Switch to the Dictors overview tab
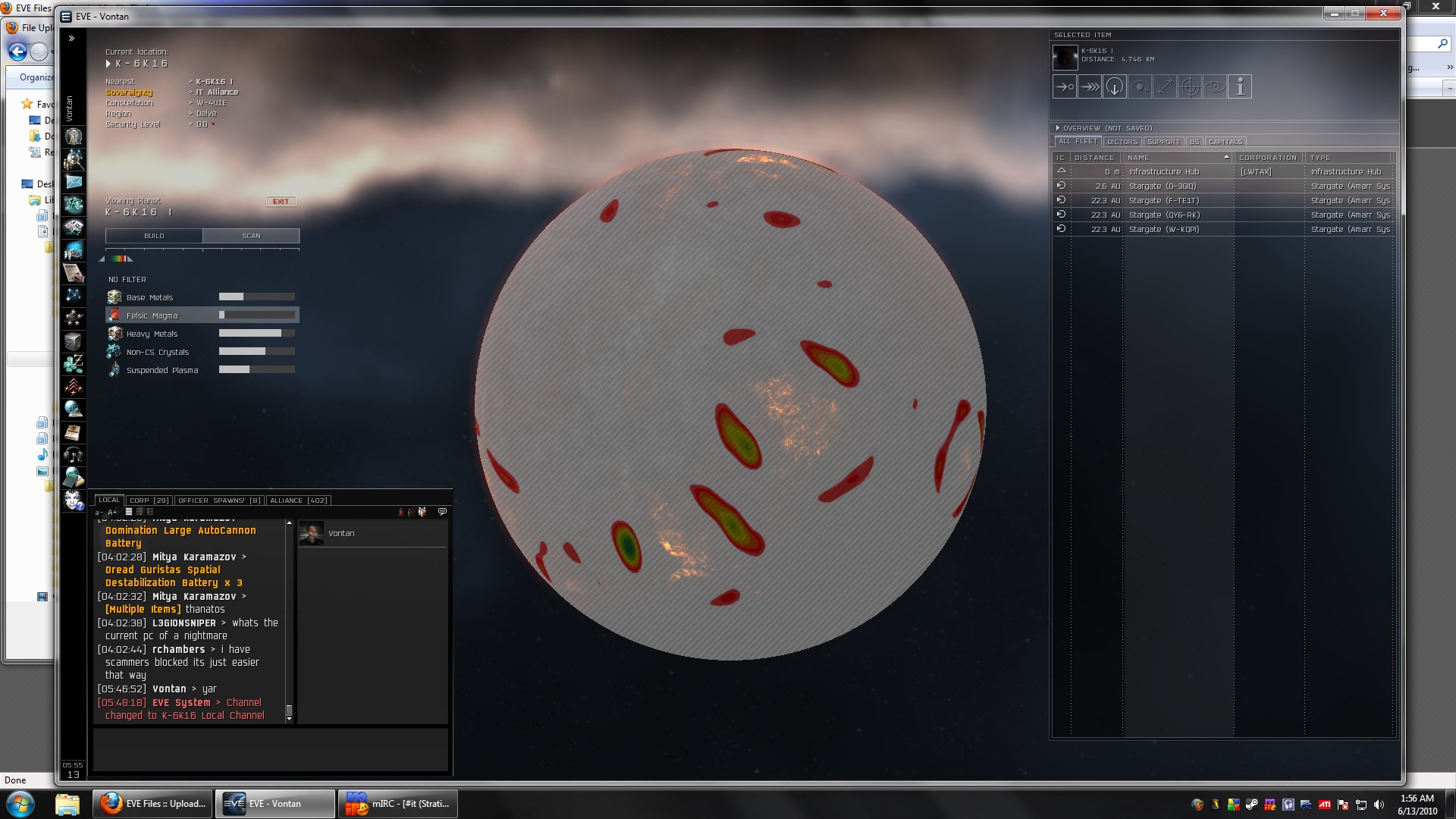The height and width of the screenshot is (819, 1456). pos(1122,142)
